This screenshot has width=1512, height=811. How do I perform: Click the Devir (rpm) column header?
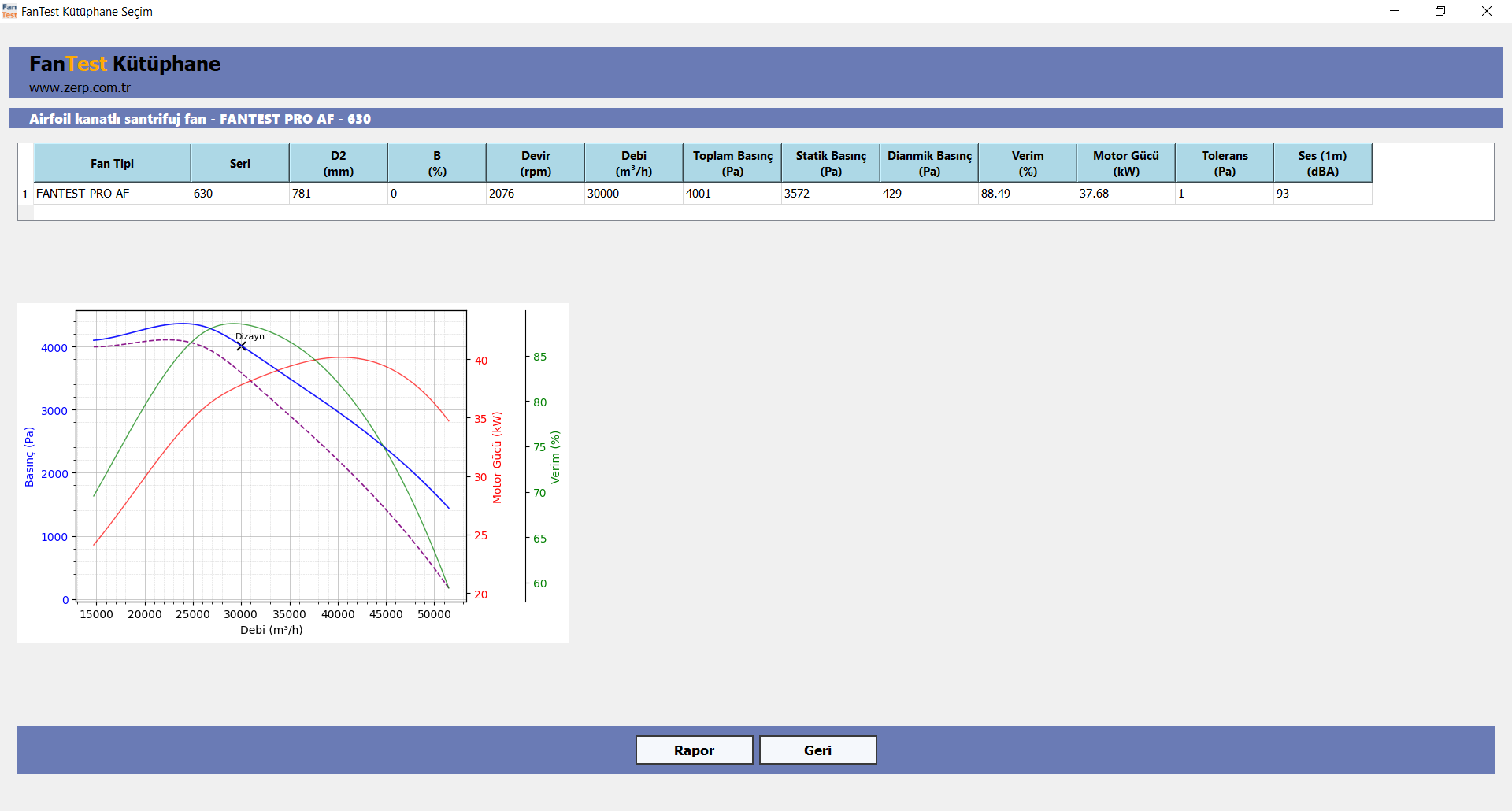[x=535, y=164]
